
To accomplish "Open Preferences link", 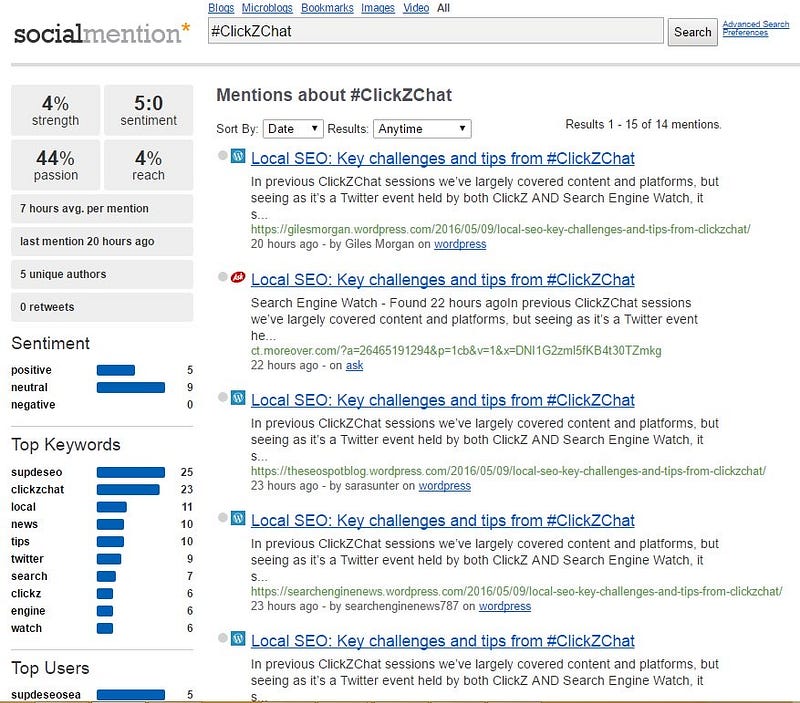I will (x=745, y=32).
